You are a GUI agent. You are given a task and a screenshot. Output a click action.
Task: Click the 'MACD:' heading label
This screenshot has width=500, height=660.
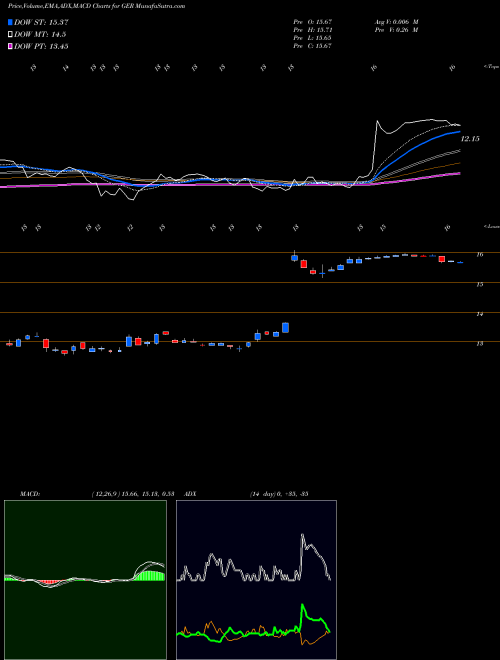click(x=30, y=494)
